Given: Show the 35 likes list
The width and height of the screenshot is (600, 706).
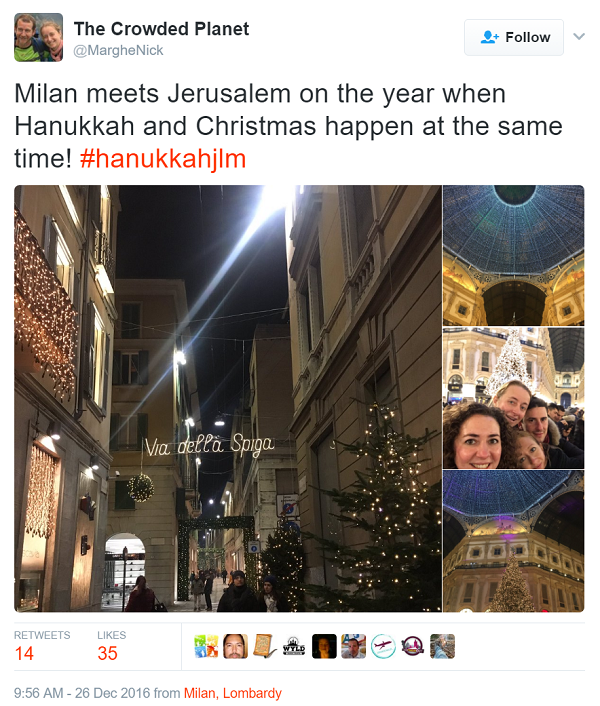Looking at the screenshot, I should 112,646.
